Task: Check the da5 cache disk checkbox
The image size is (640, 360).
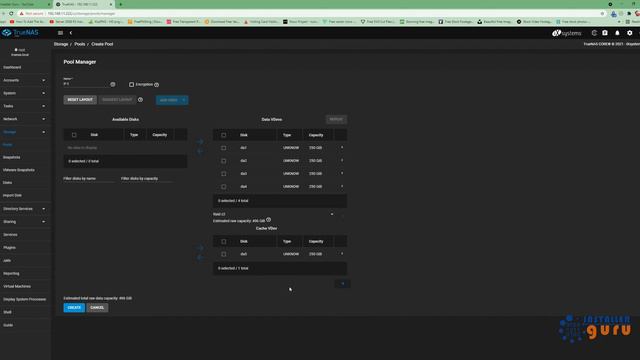Action: pyautogui.click(x=223, y=254)
